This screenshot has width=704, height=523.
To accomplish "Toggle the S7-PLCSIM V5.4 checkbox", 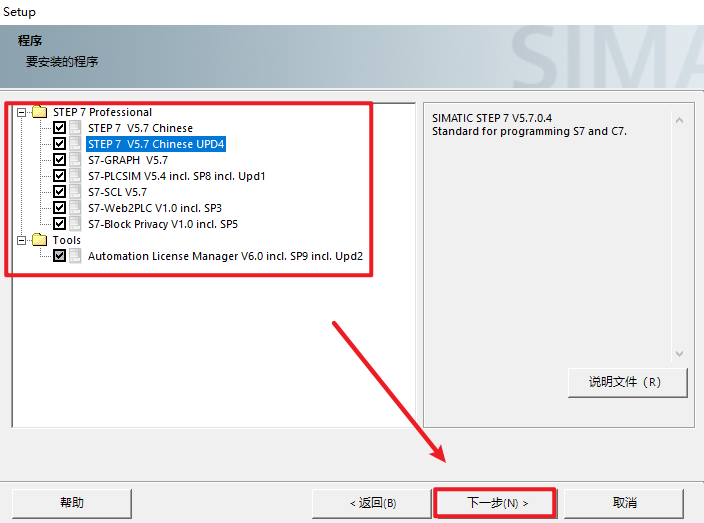I will [x=59, y=176].
